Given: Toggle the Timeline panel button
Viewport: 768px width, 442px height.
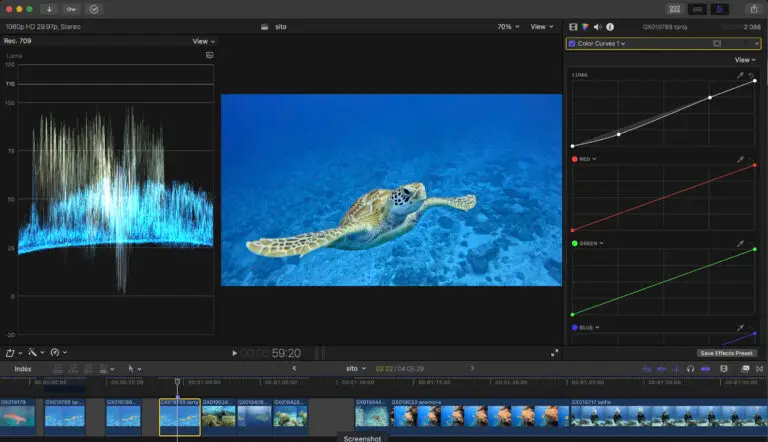Looking at the screenshot, I should click(x=697, y=9).
